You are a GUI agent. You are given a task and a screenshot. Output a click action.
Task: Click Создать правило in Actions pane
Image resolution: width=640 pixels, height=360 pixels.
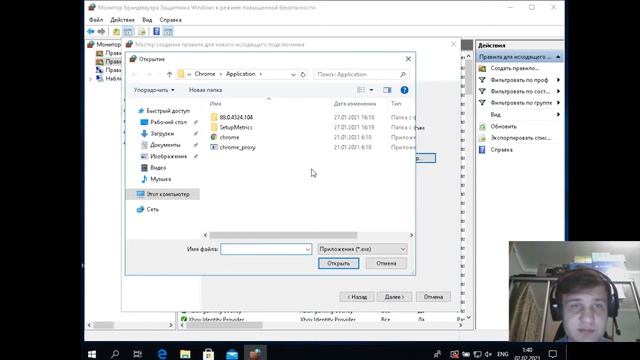(515, 68)
